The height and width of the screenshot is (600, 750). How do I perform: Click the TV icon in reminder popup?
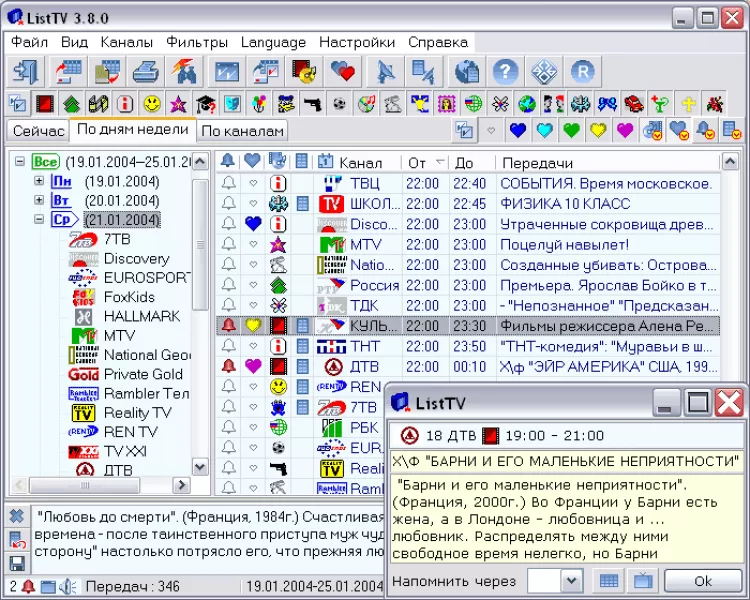pyautogui.click(x=641, y=581)
